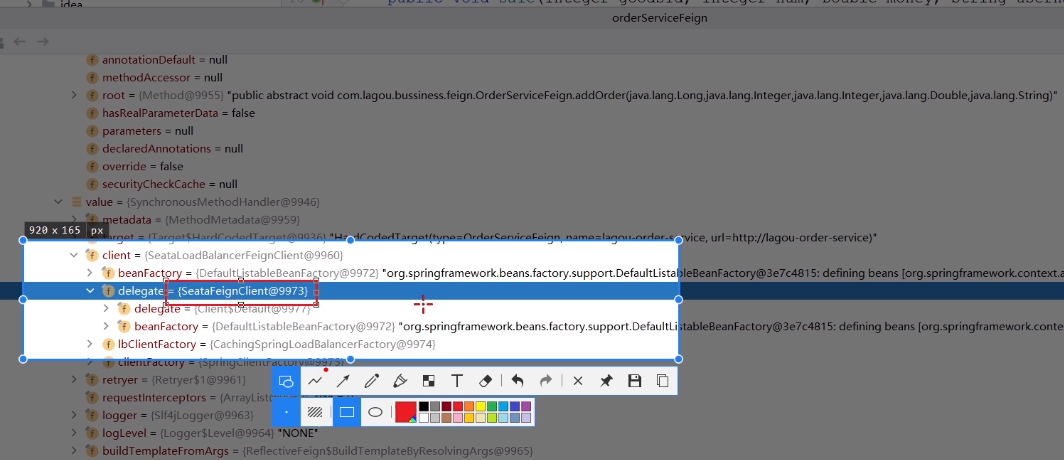This screenshot has height=460, width=1064.
Task: Expand the root Method@9955 node
Action: coord(74,95)
